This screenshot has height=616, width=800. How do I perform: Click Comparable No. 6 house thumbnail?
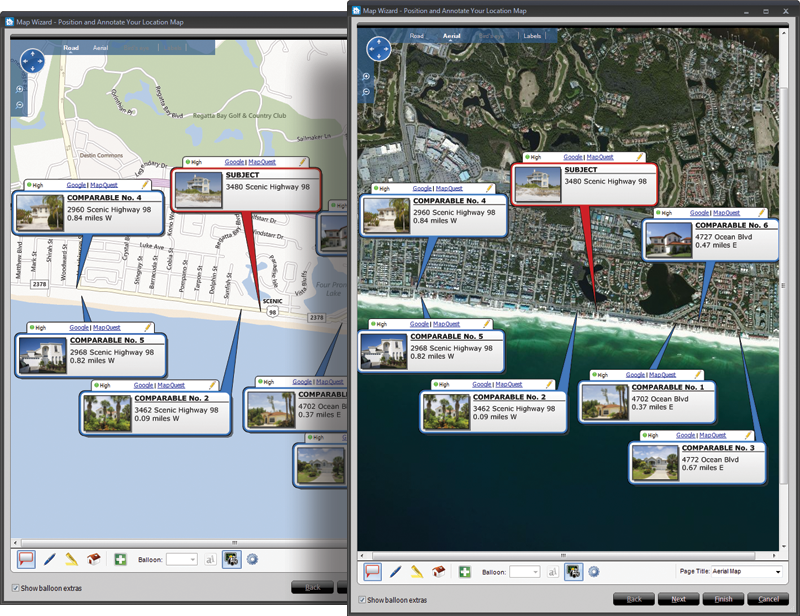pos(669,239)
